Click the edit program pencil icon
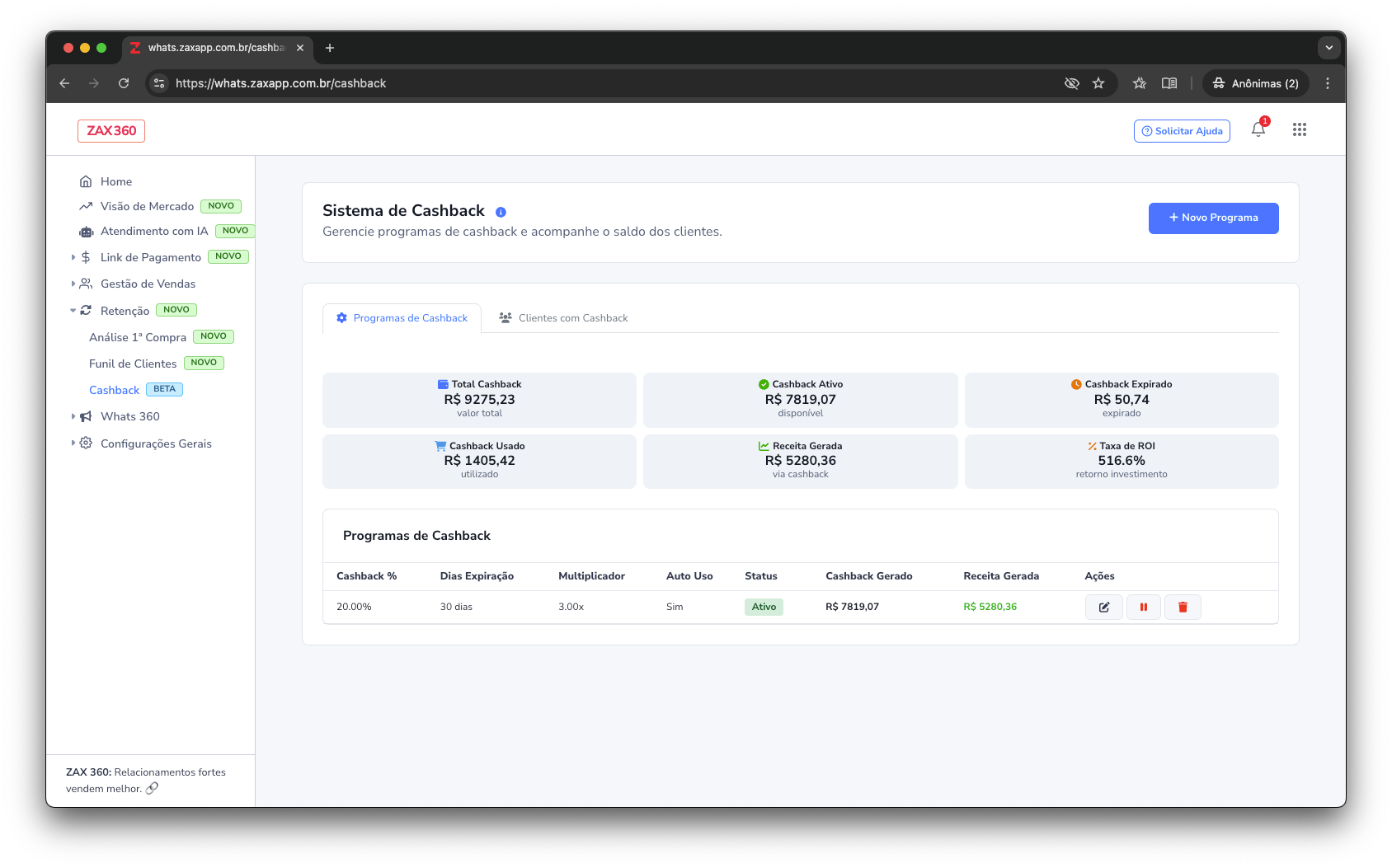 (x=1103, y=608)
